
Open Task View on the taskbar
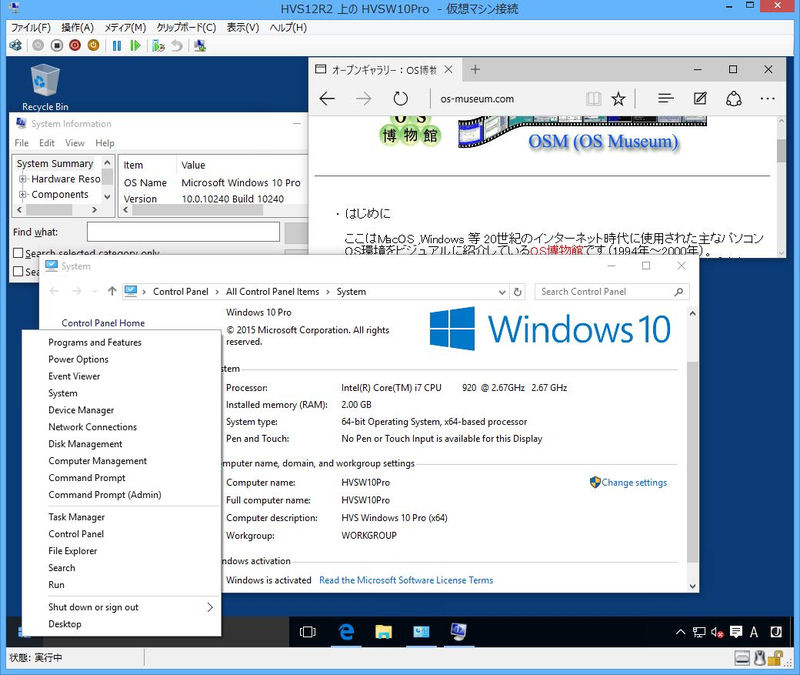pos(308,632)
